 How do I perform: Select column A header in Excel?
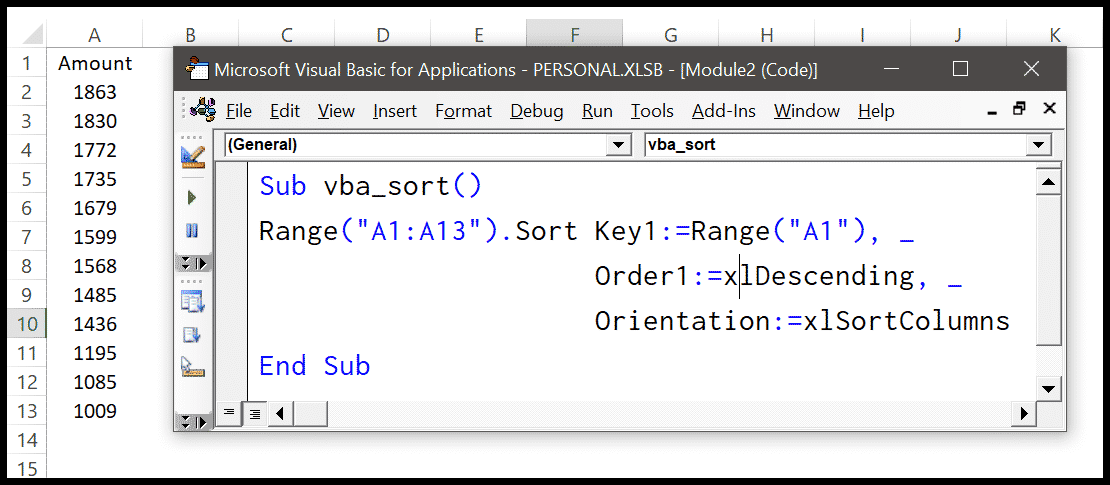pyautogui.click(x=95, y=34)
